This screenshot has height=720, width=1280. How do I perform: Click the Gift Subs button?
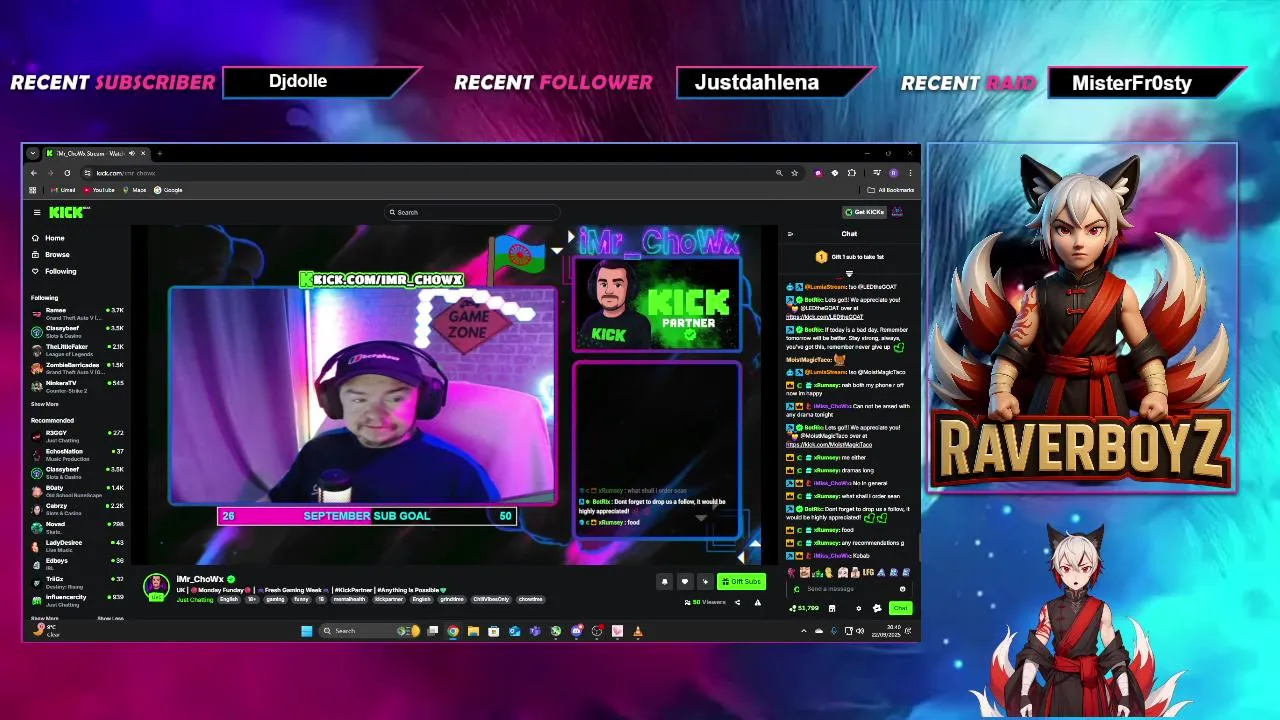pos(741,581)
